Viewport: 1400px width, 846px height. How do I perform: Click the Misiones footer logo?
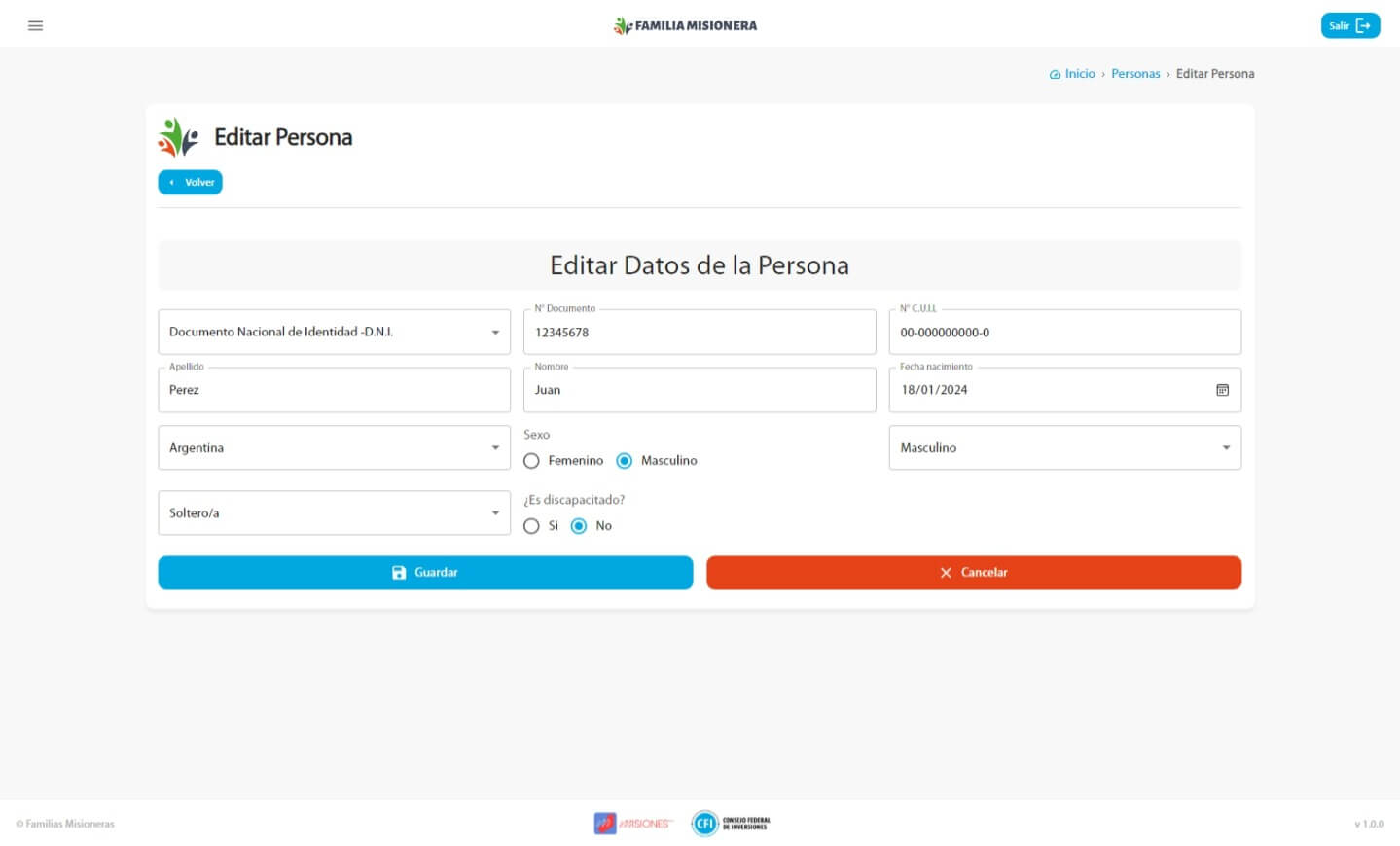[633, 824]
